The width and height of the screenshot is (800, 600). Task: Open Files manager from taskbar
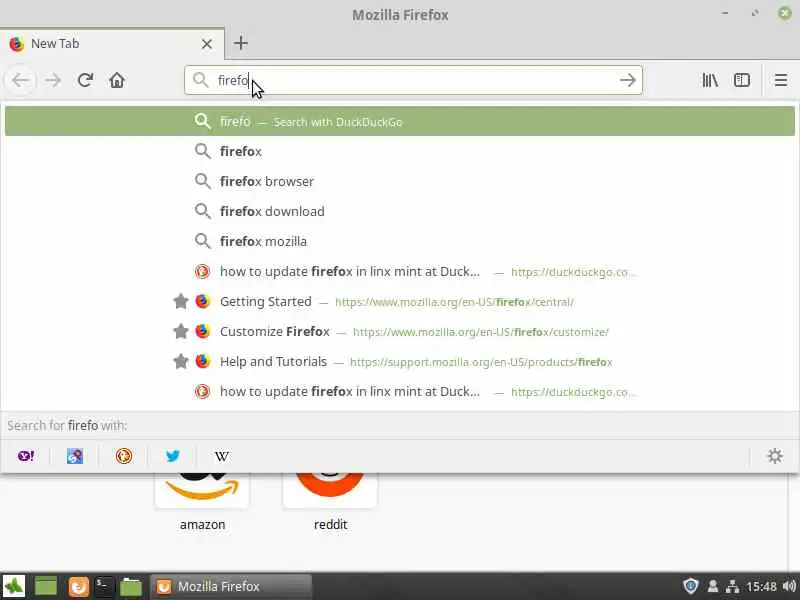click(131, 586)
